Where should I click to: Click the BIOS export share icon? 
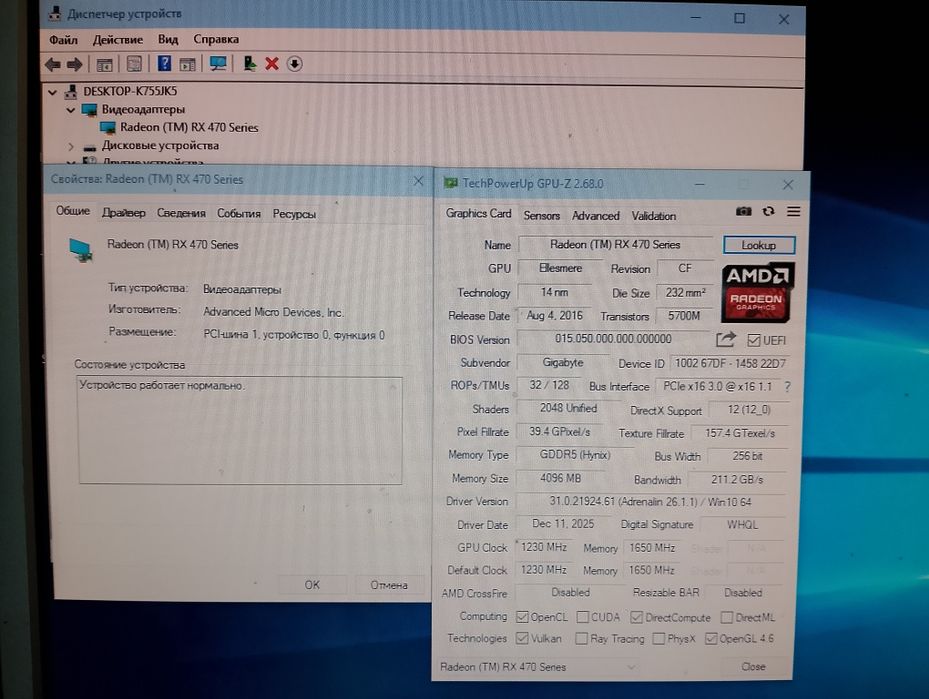pos(726,339)
